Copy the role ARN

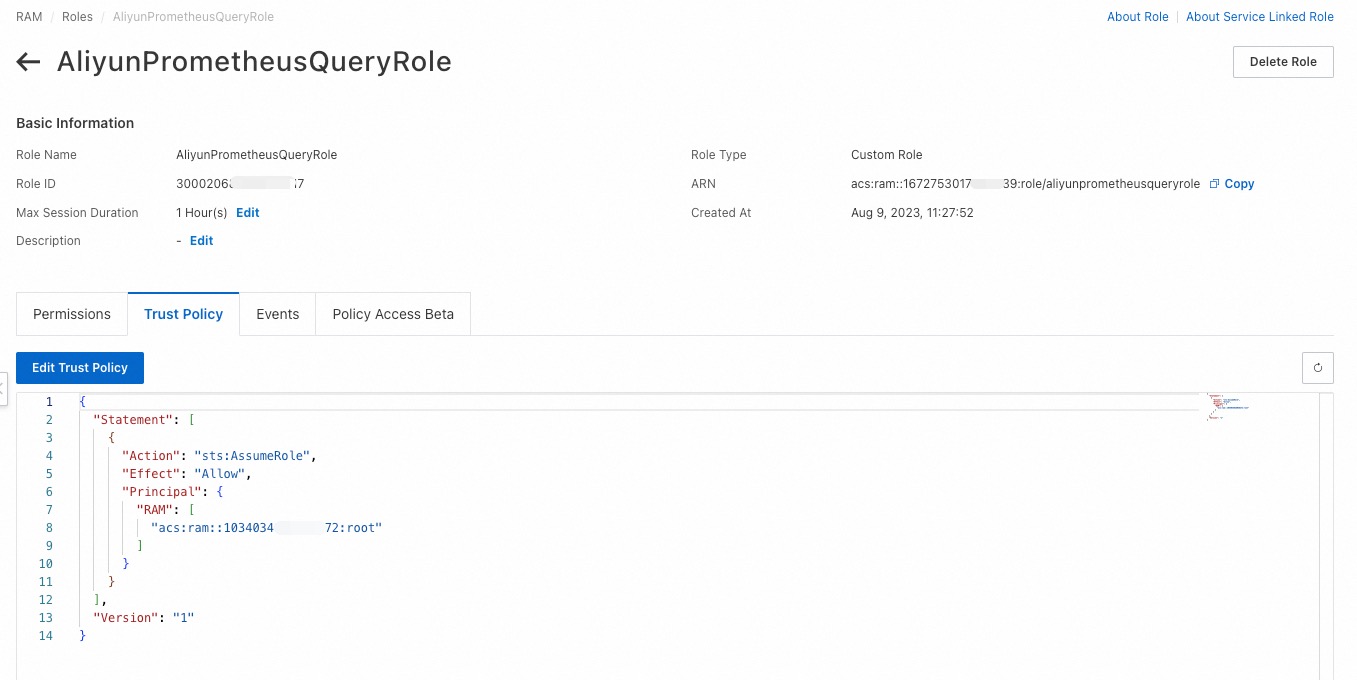[1239, 184]
